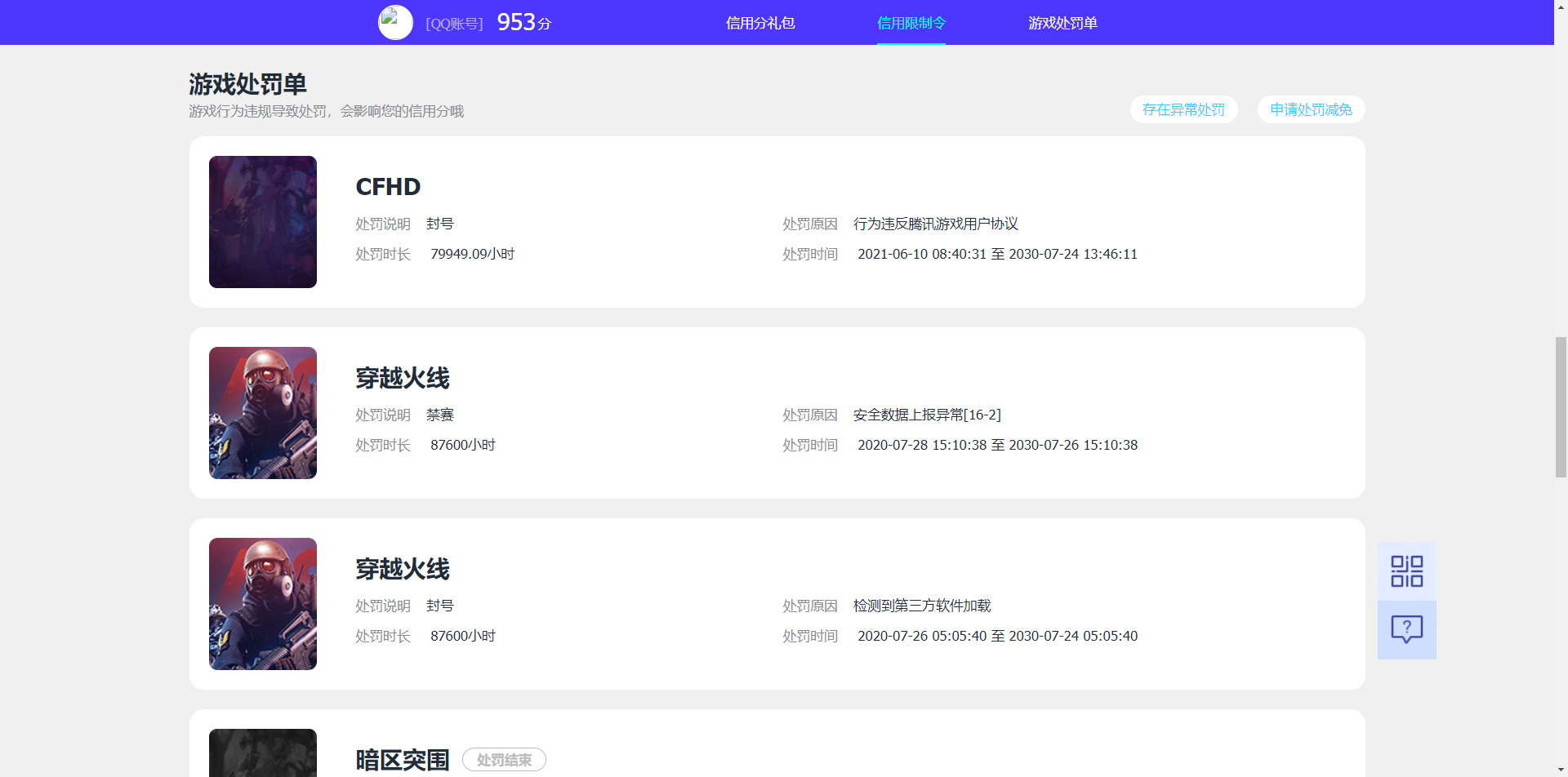
Task: Click the scrollbar up arrow
Action: 1561,7
